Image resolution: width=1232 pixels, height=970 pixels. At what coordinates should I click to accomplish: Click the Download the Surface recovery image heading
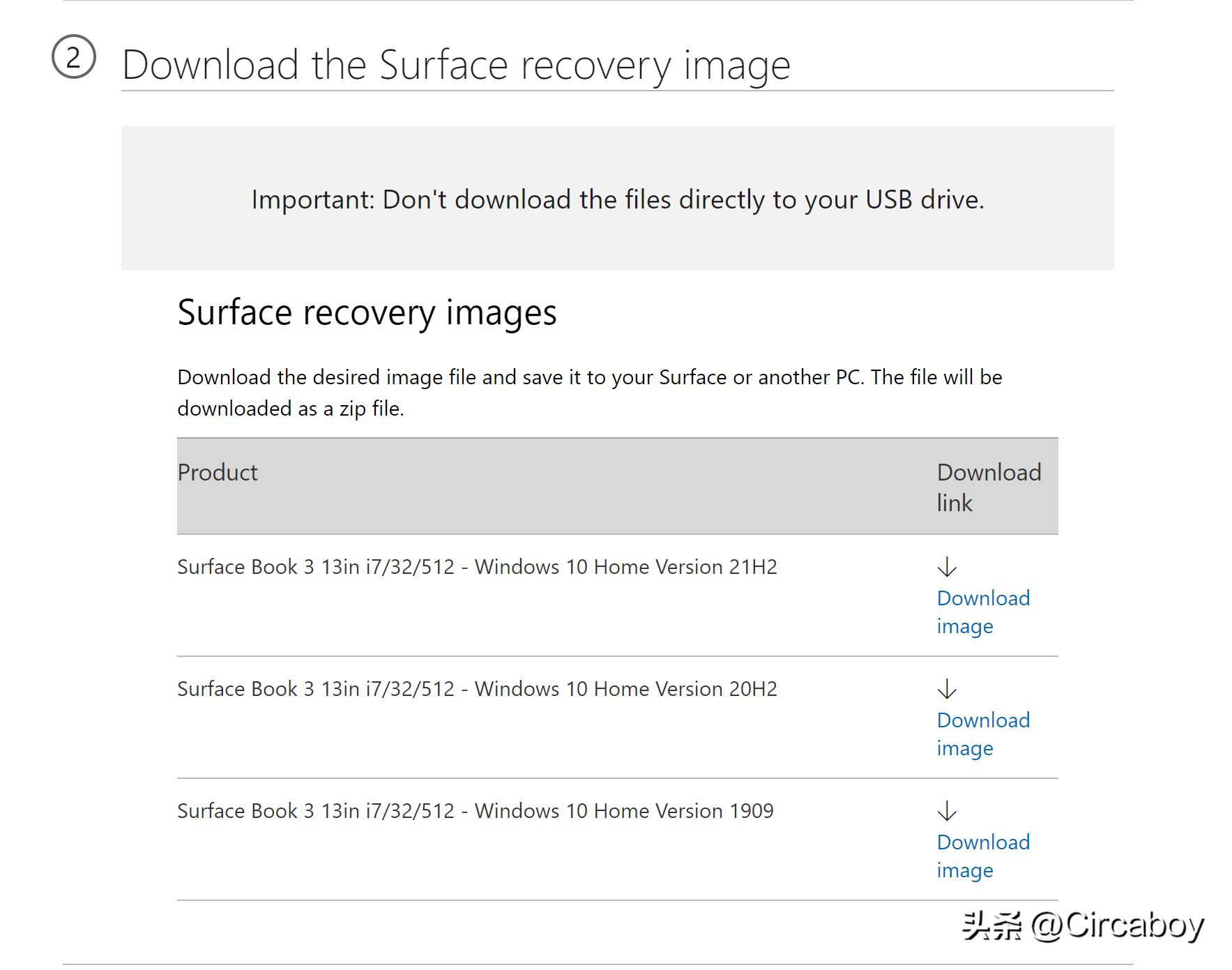(457, 63)
